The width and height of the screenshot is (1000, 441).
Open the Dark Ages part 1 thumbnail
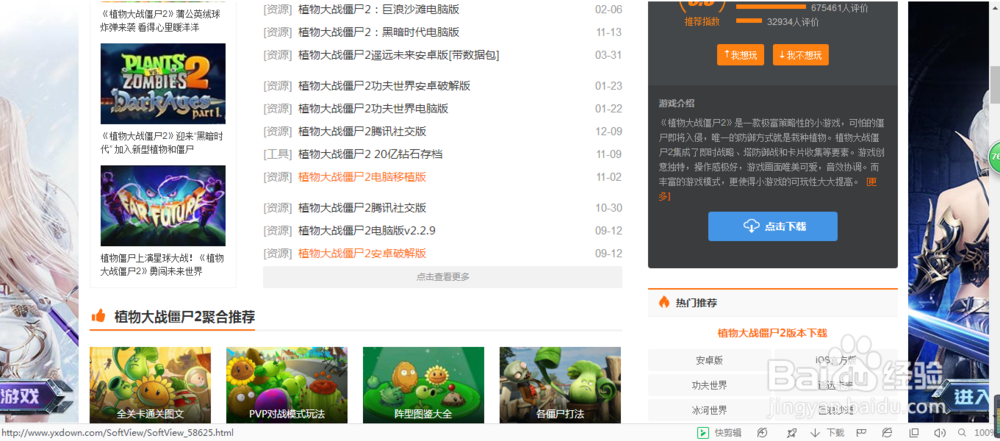point(163,84)
